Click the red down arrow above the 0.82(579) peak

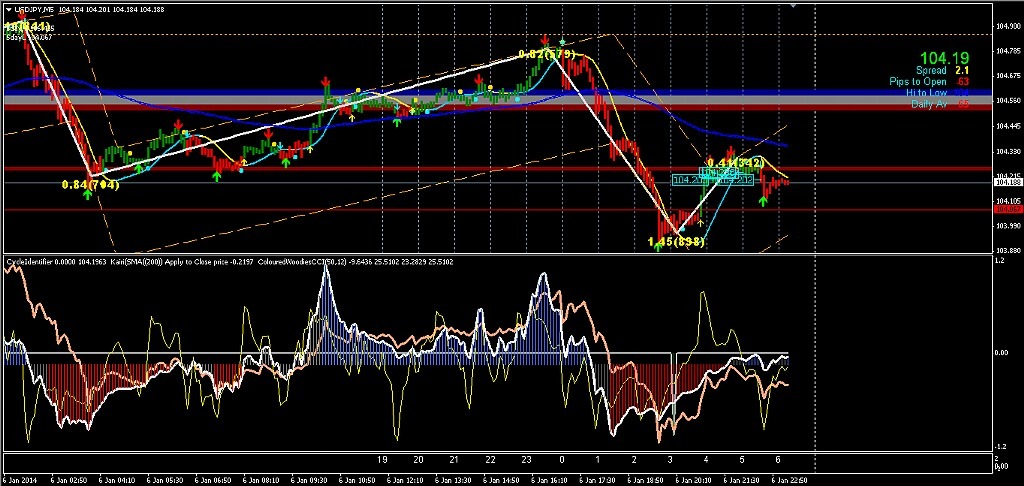click(544, 40)
